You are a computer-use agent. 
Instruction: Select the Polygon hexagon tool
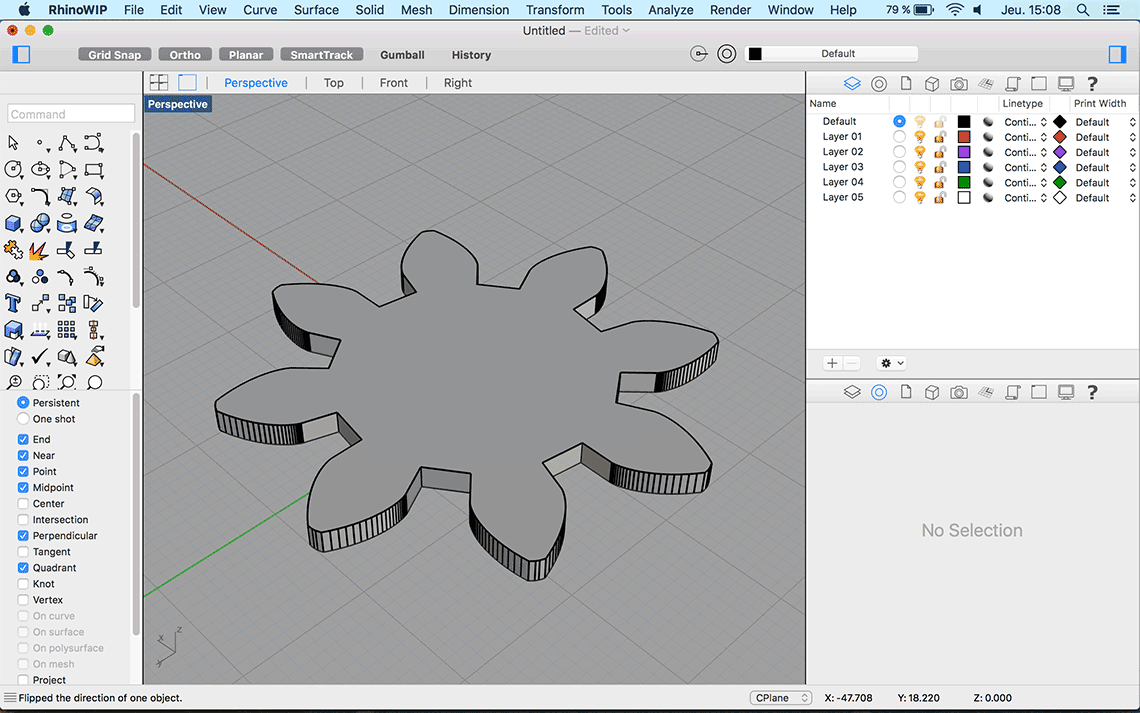(13, 196)
